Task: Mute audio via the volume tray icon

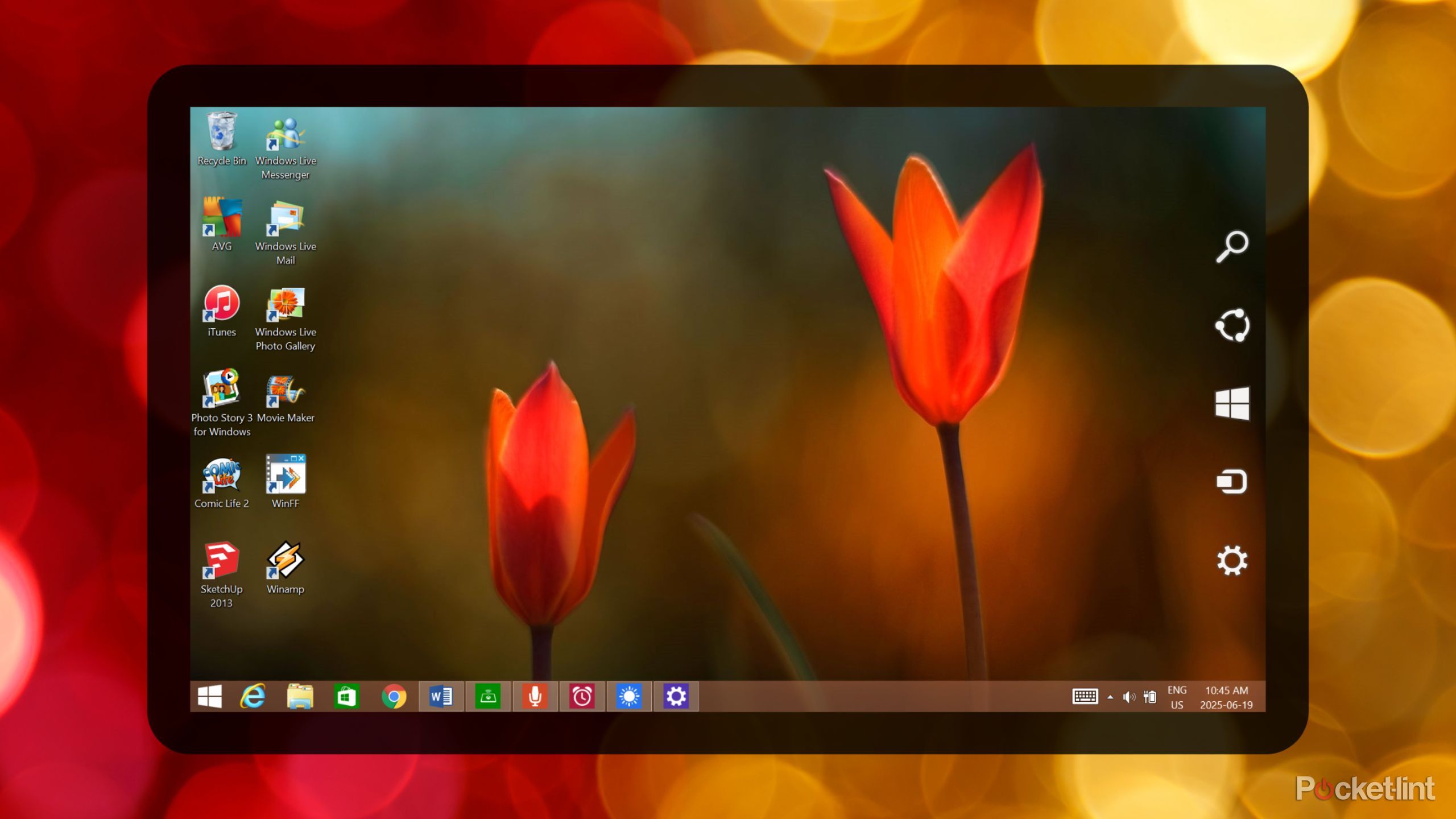Action: (1128, 696)
